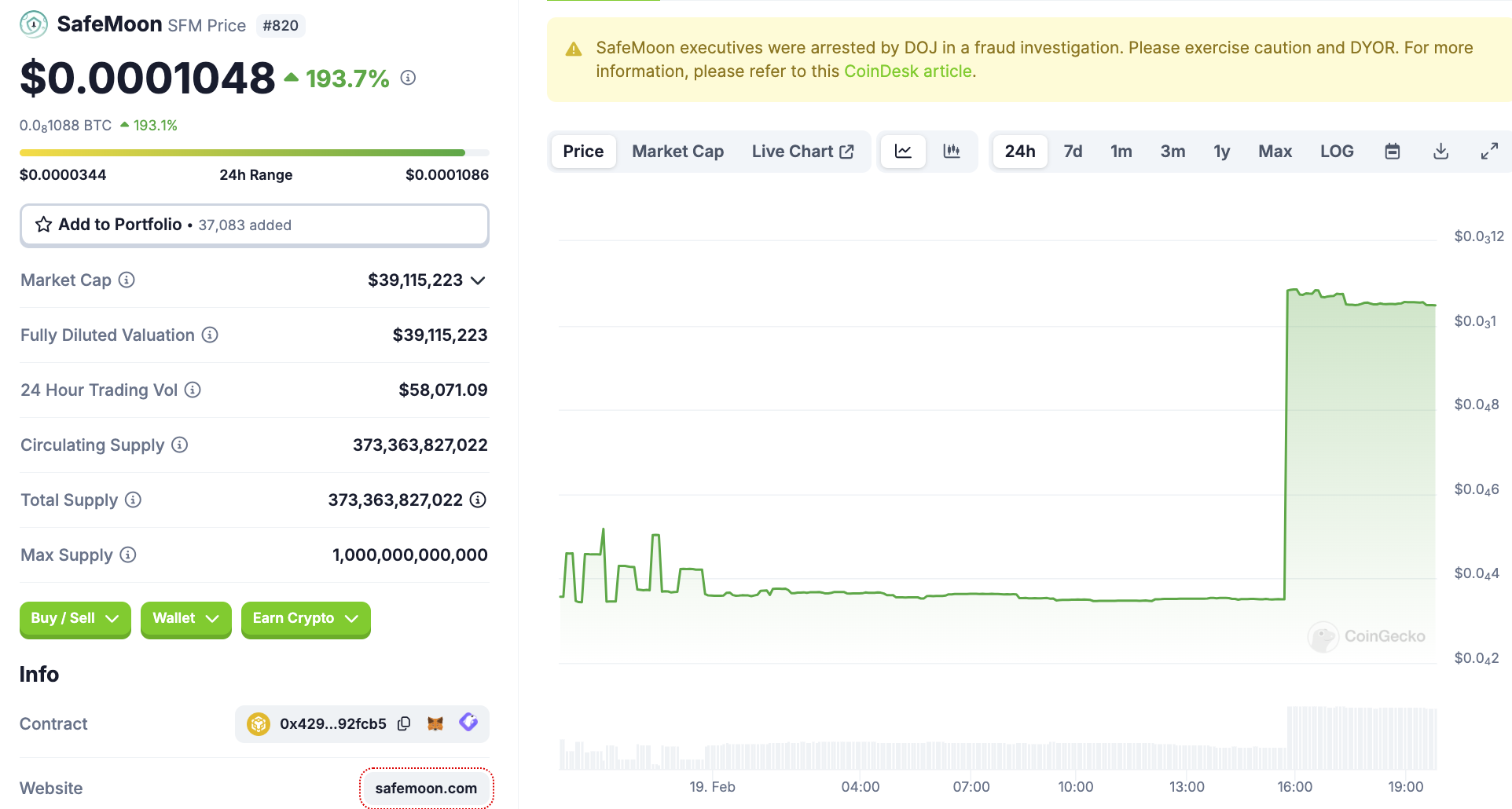This screenshot has height=809, width=1512.
Task: Click the Max Supply info icon
Action: tap(128, 555)
